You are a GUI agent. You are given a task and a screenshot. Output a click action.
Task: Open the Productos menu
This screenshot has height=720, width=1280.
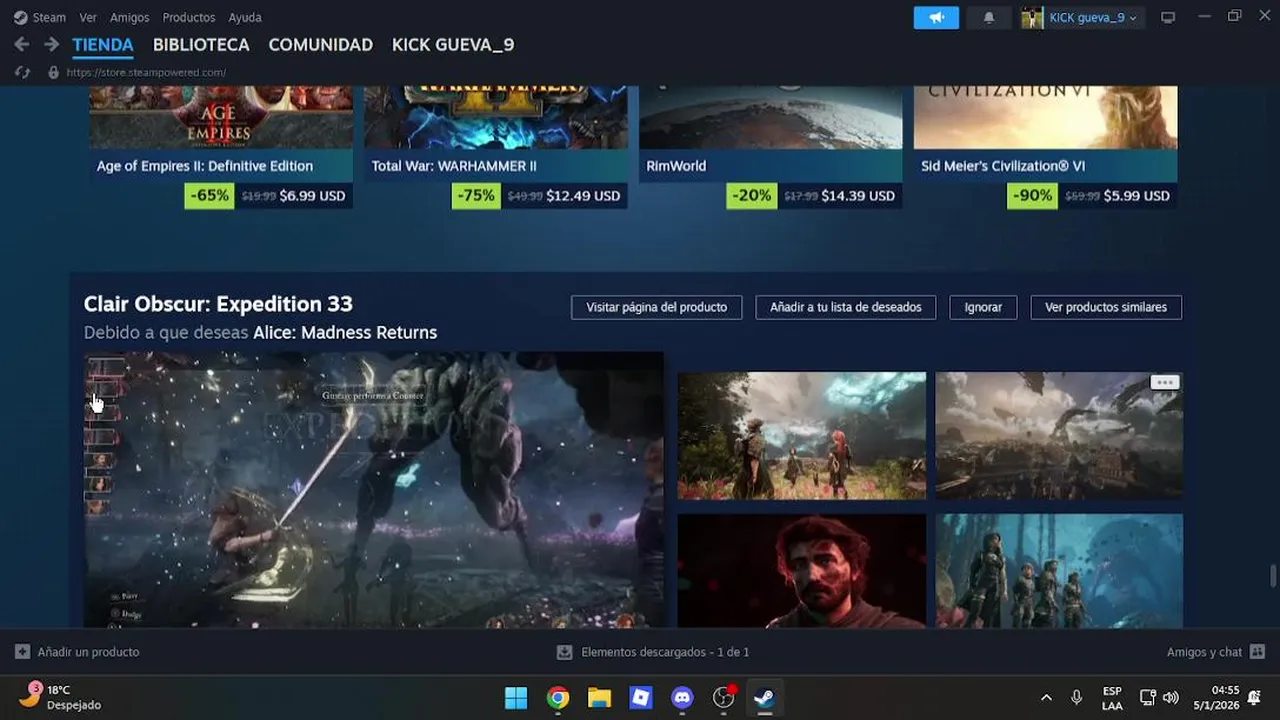click(x=189, y=17)
